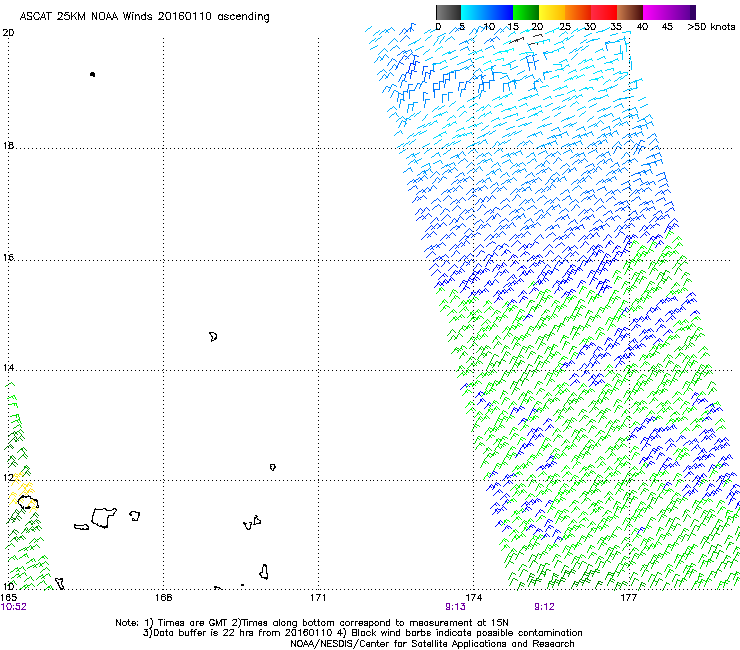The width and height of the screenshot is (740, 650).
Task: Click the gray 0-5 knots legend segment
Action: point(448,12)
